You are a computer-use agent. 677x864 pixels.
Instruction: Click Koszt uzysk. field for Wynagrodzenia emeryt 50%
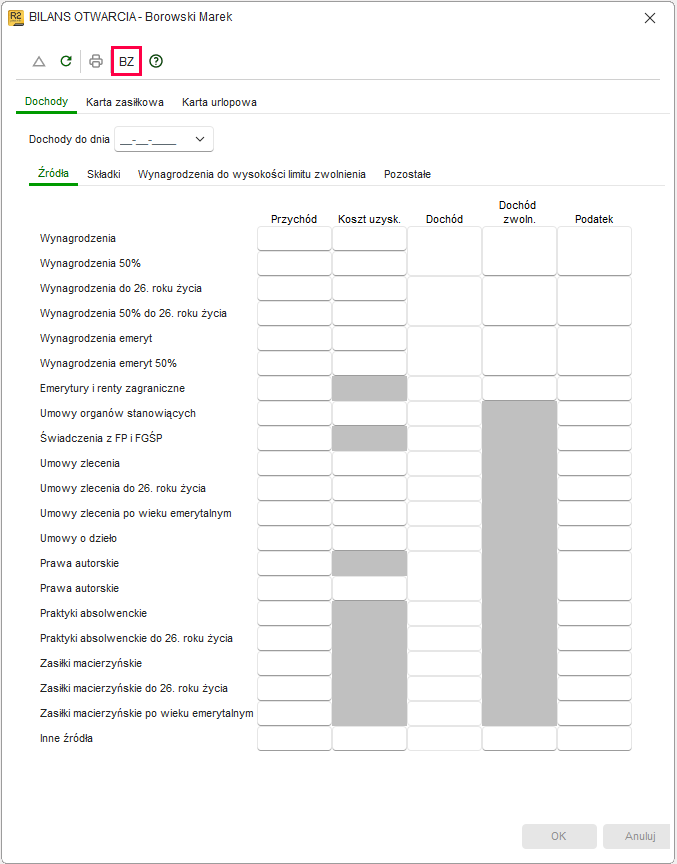(x=370, y=363)
